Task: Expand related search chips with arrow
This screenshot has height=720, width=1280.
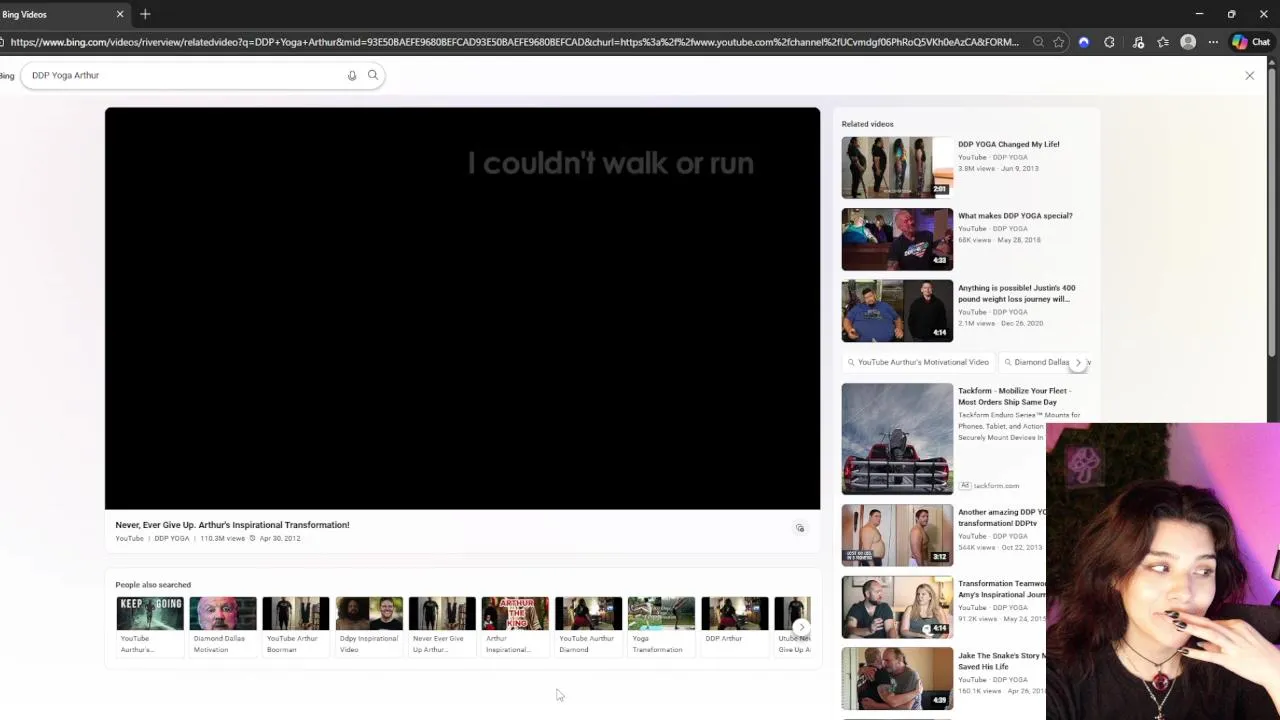Action: pos(1078,362)
